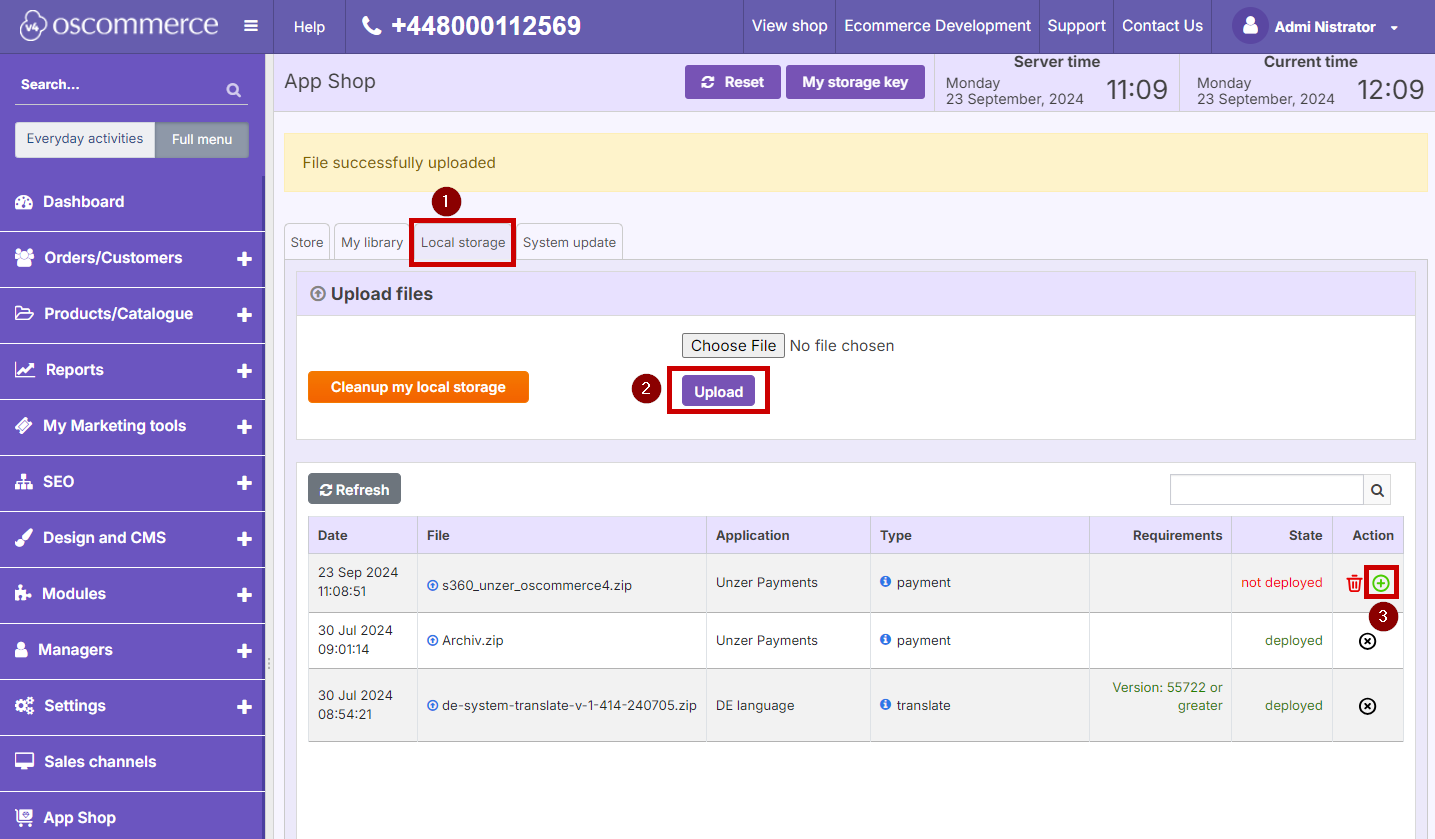Click the Reports chart icon
This screenshot has width=1435, height=839.
(x=25, y=370)
